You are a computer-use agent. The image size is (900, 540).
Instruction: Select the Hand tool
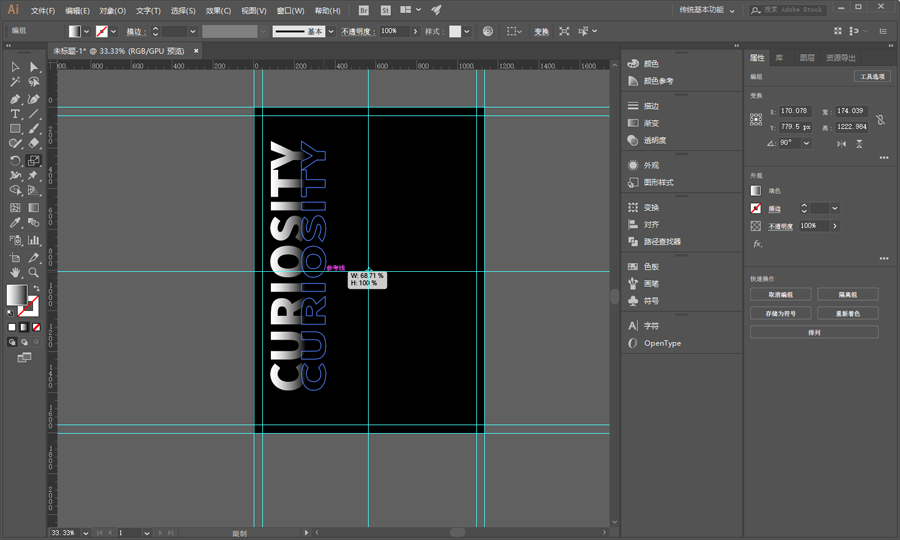tap(15, 272)
